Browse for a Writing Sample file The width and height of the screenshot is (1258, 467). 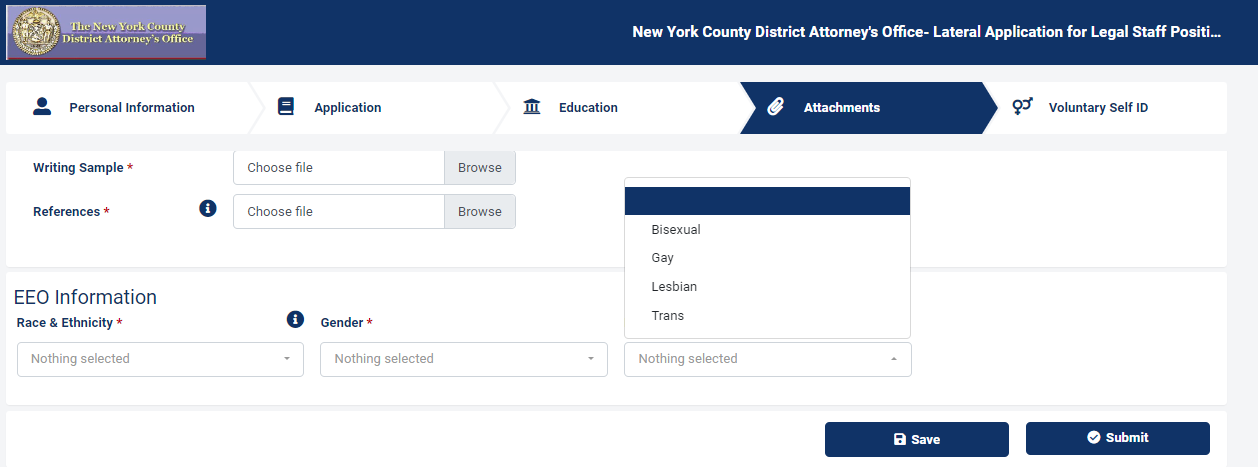click(x=480, y=168)
